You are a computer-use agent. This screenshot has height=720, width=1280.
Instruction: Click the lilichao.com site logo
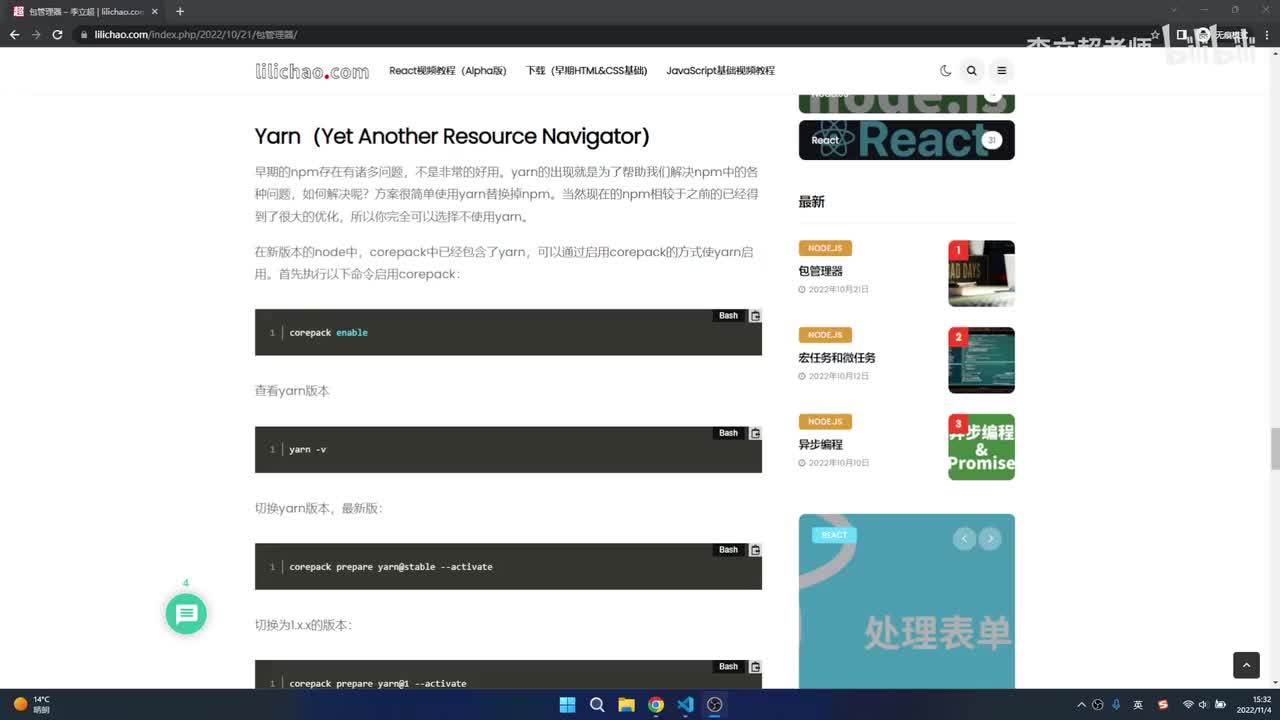point(312,71)
